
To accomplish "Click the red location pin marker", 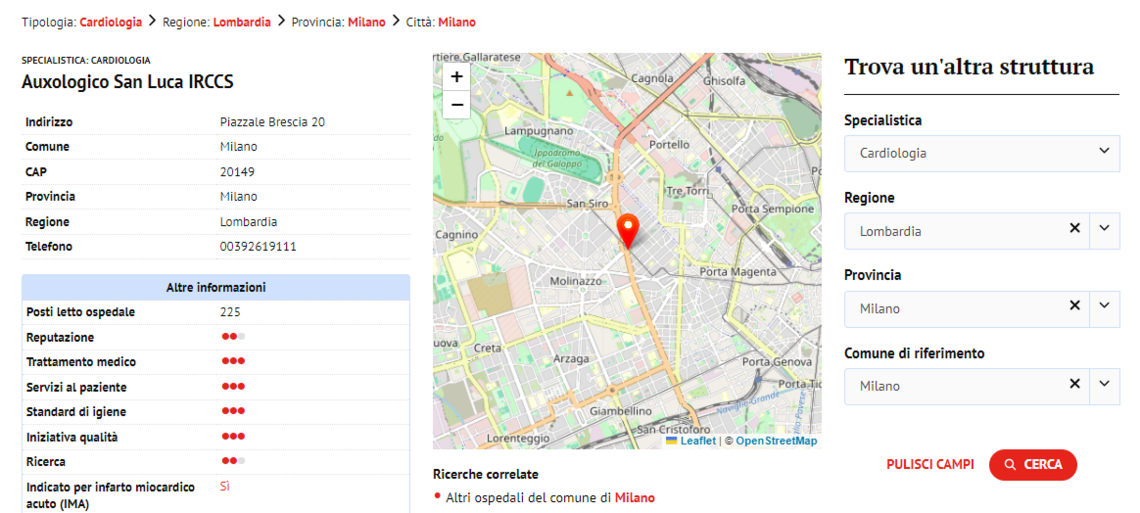I will click(628, 229).
